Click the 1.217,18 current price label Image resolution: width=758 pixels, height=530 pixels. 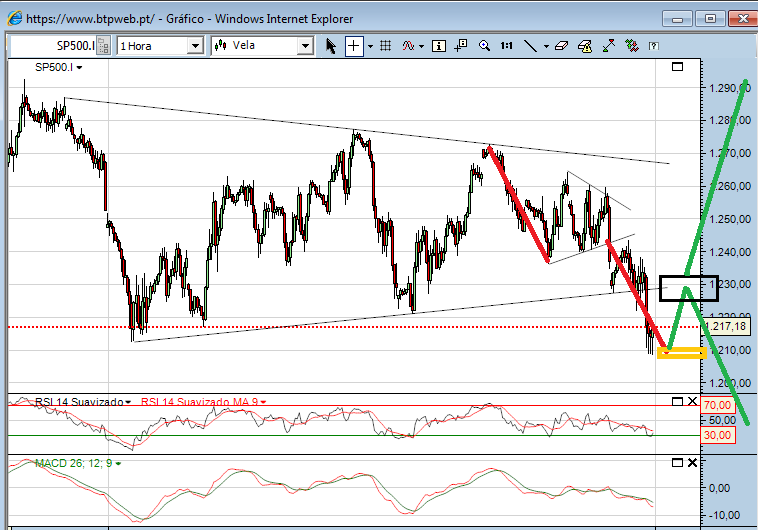pyautogui.click(x=726, y=326)
